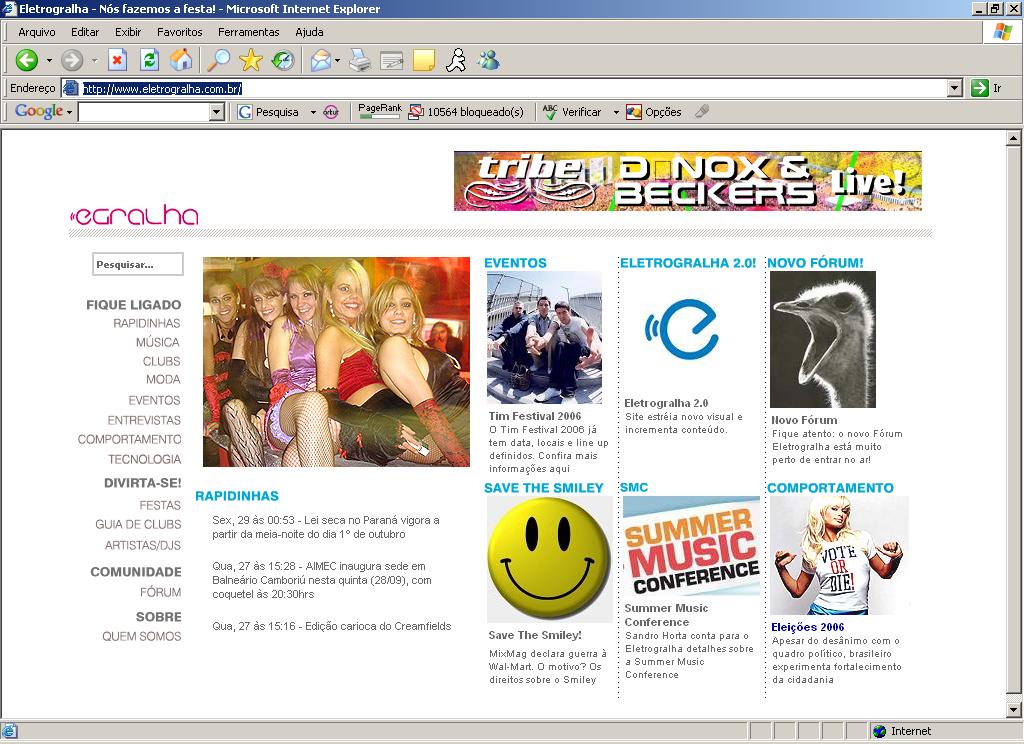Open Favorites star icon
This screenshot has height=744, width=1024.
(x=251, y=61)
